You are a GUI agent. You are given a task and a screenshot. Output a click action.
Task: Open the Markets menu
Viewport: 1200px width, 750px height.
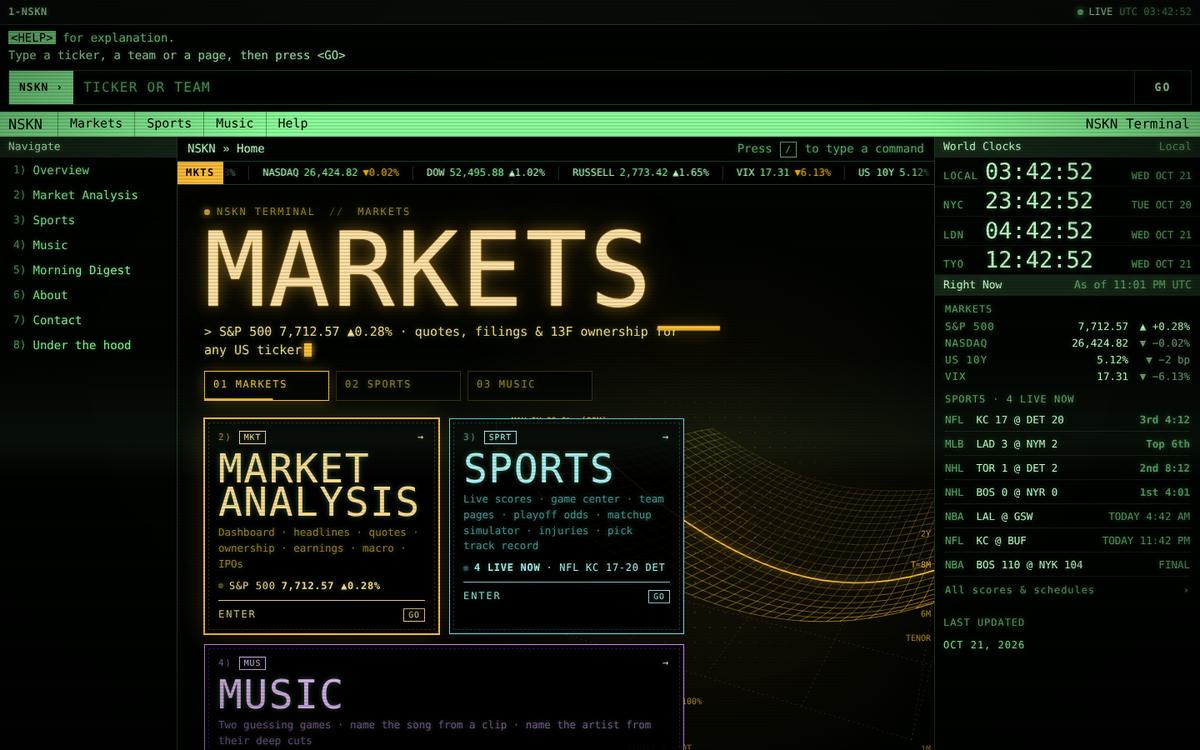[x=96, y=124]
